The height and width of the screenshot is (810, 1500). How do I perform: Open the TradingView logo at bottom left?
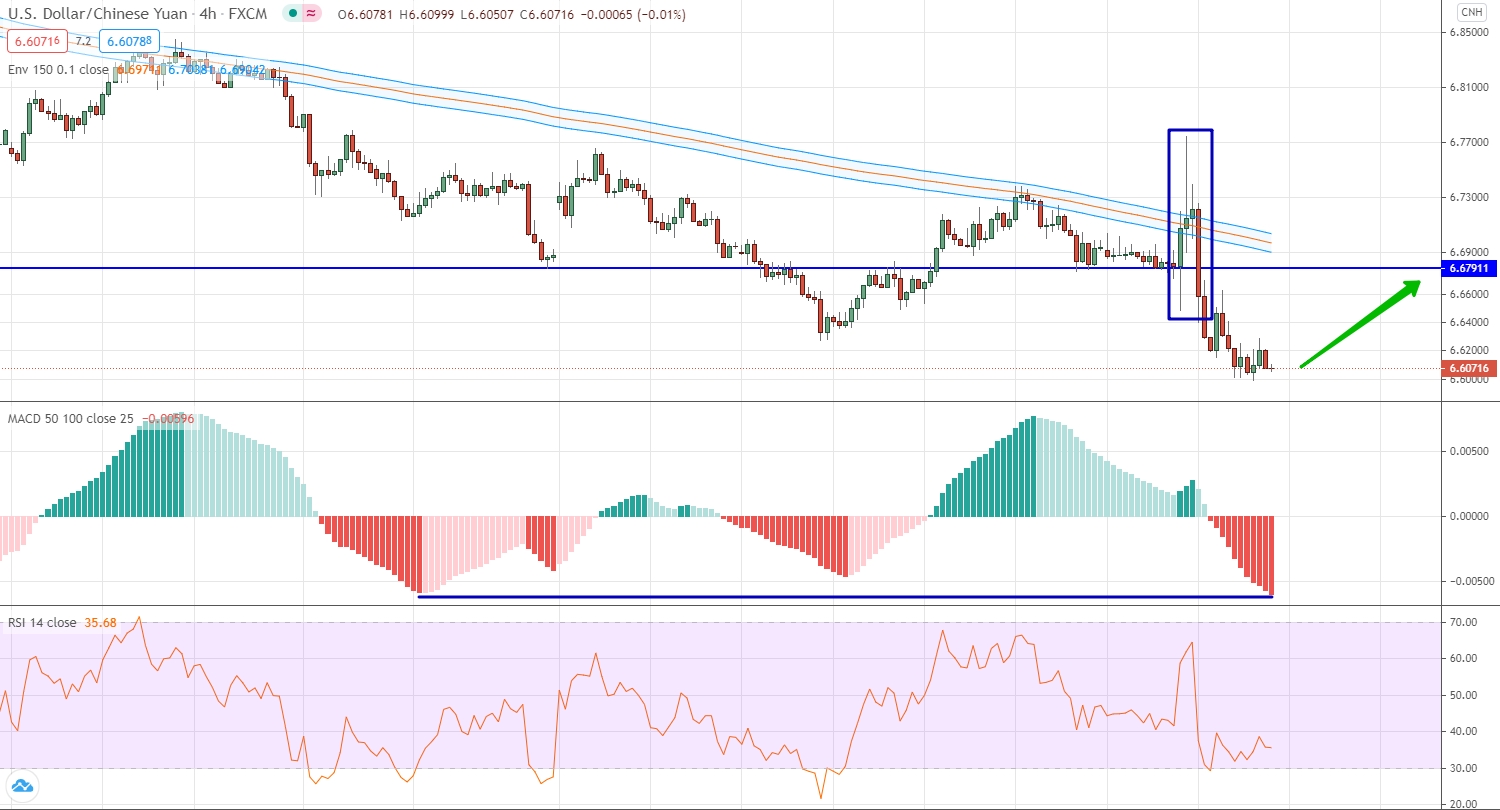[20, 786]
